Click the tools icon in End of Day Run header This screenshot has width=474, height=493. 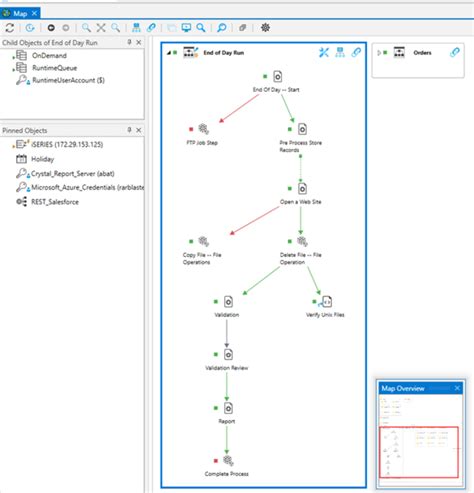coord(324,52)
